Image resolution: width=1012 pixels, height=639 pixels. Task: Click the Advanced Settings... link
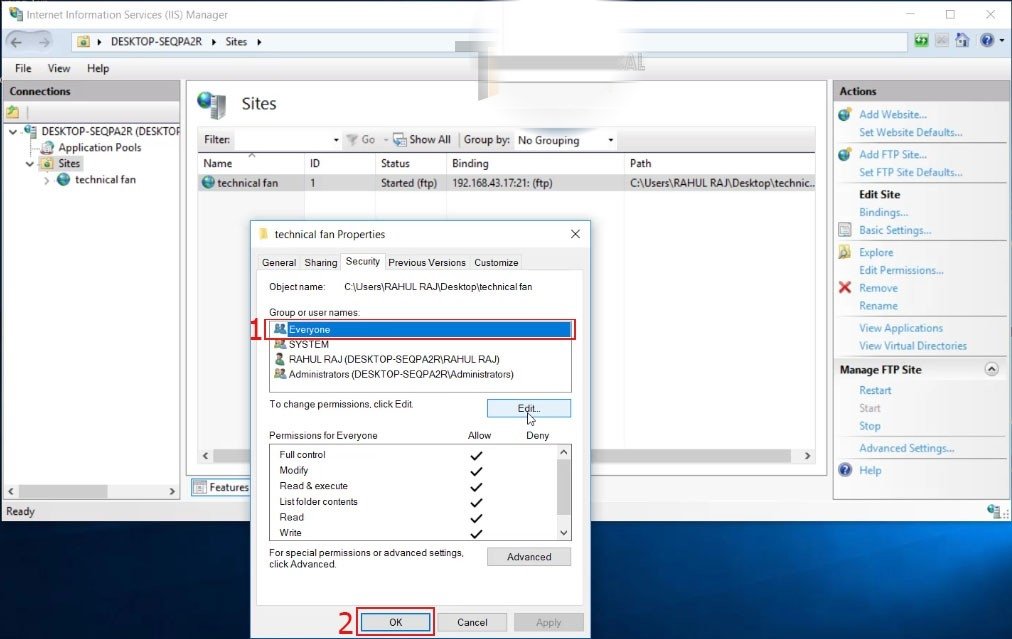click(x=907, y=448)
